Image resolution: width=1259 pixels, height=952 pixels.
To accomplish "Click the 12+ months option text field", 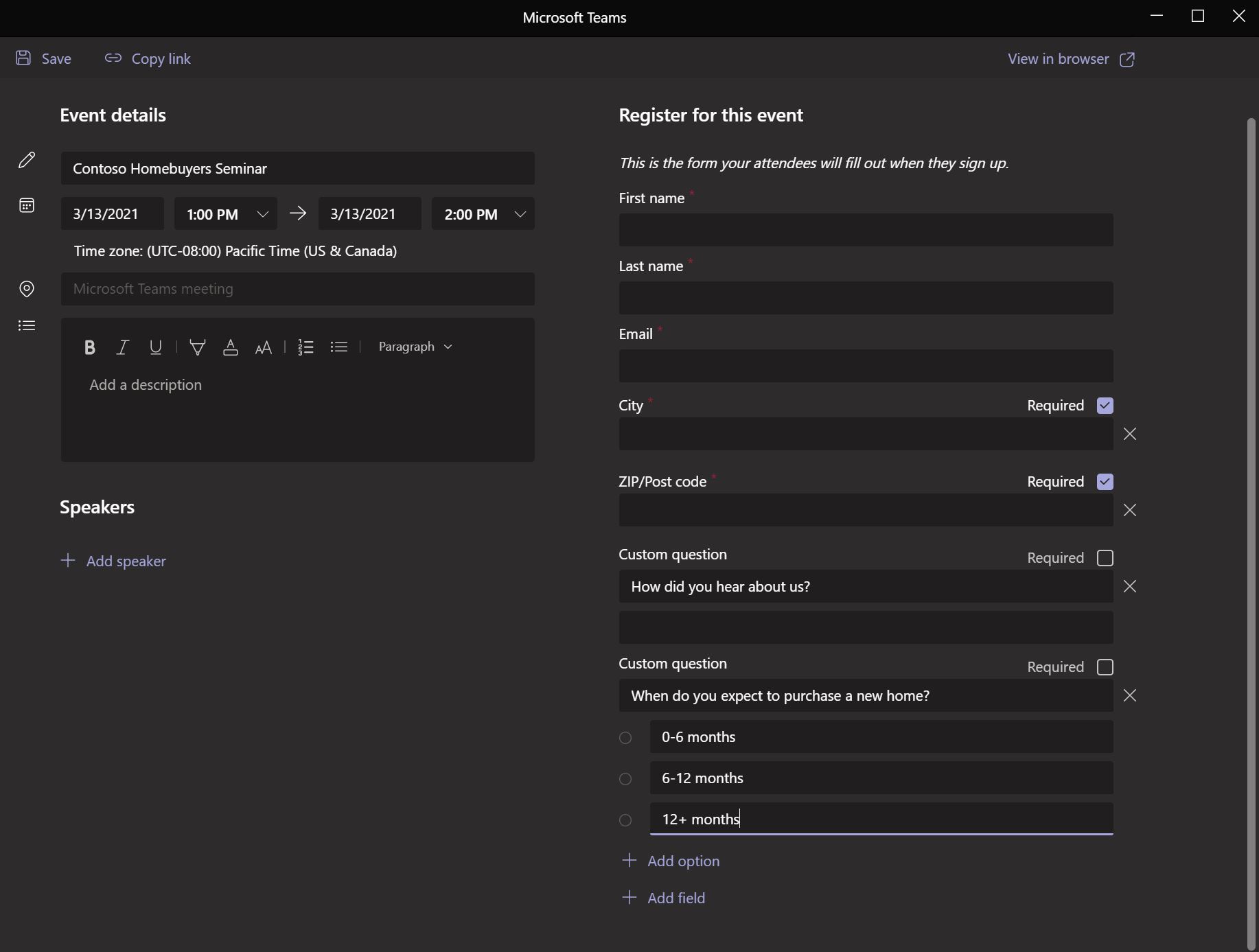I will [x=881, y=819].
